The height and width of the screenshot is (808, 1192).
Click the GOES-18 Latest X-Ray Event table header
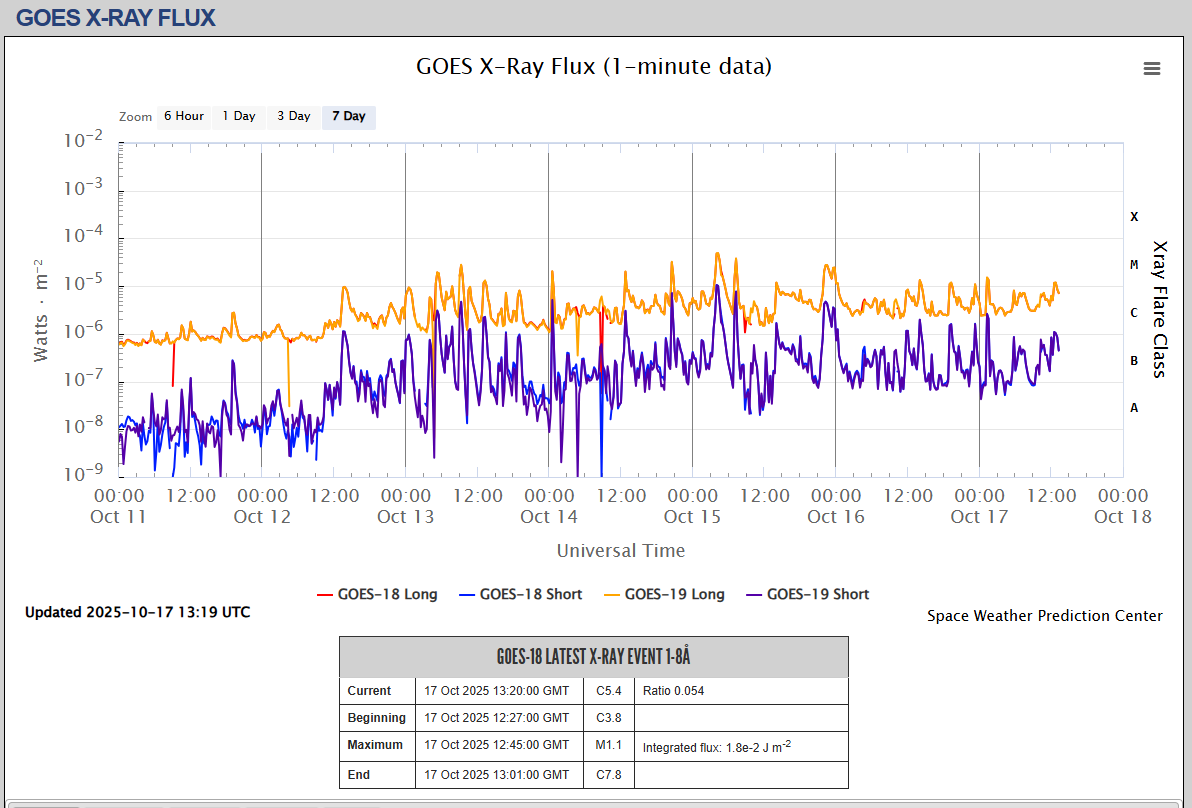pyautogui.click(x=593, y=657)
